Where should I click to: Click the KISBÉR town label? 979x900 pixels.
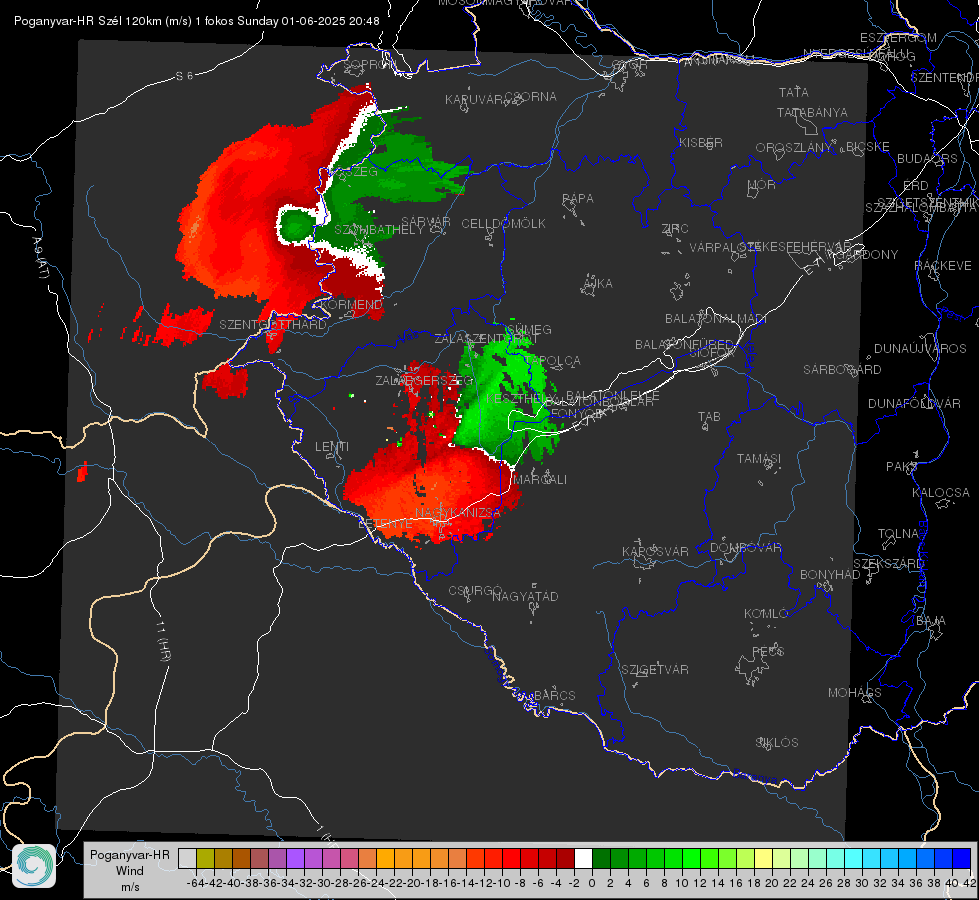click(701, 142)
